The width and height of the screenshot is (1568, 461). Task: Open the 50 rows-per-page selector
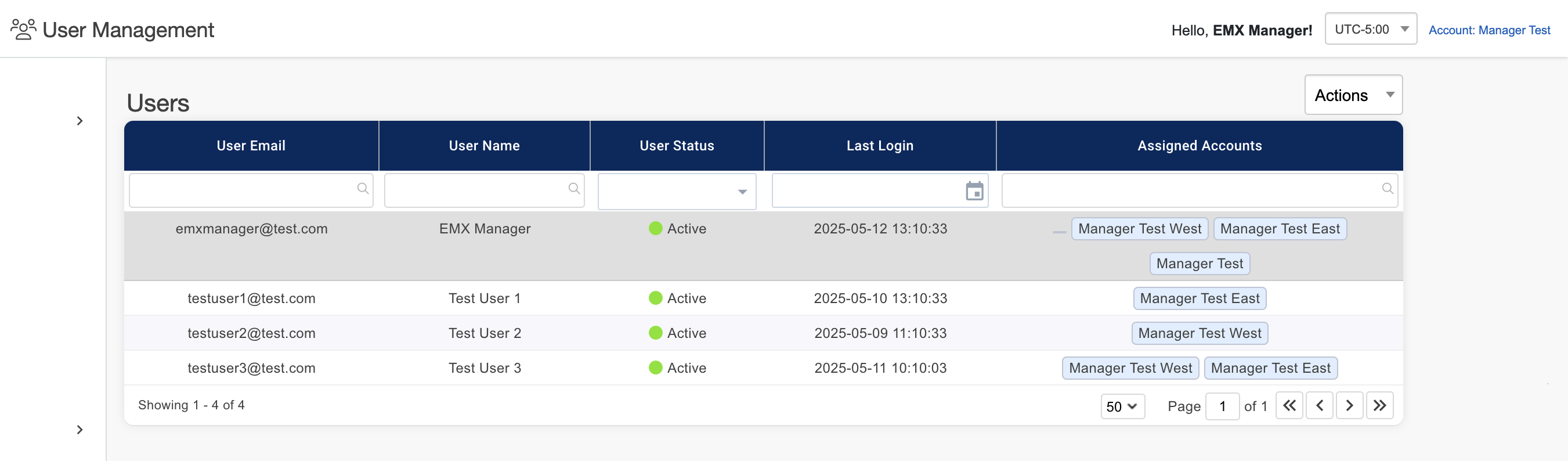[1122, 406]
